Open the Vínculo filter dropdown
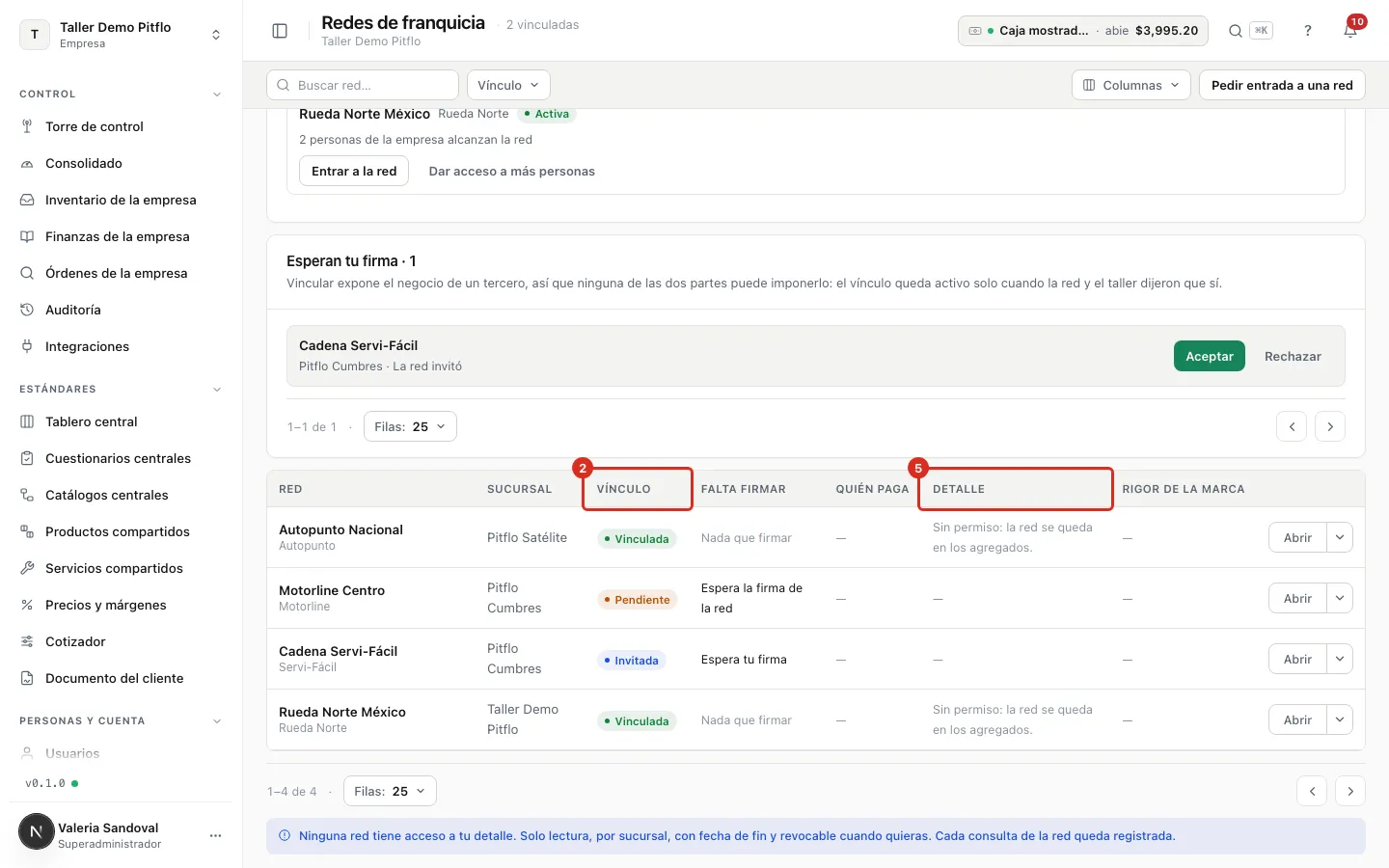 tap(508, 85)
